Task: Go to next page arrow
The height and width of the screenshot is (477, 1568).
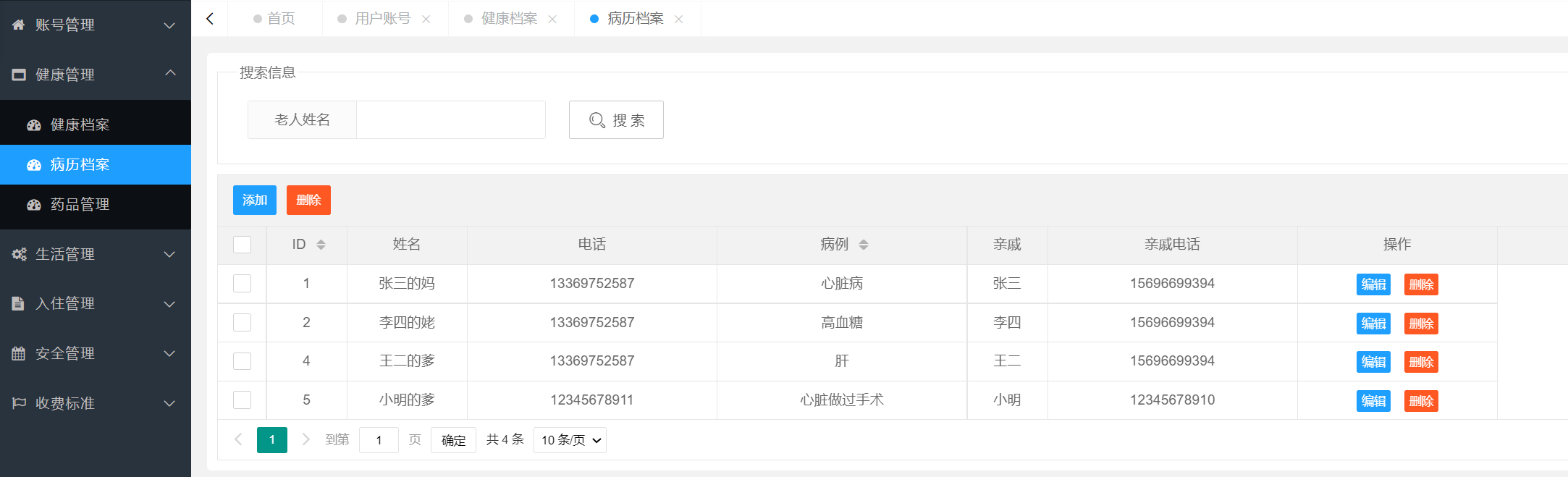Action: pos(305,439)
